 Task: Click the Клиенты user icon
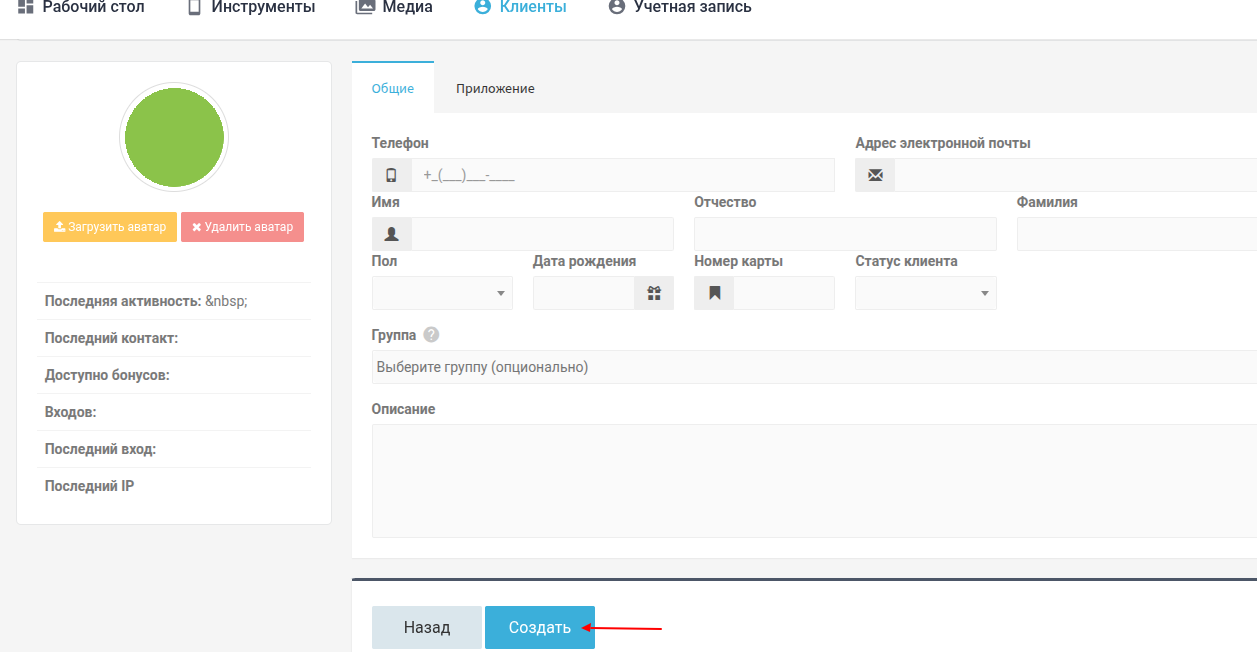[x=482, y=7]
